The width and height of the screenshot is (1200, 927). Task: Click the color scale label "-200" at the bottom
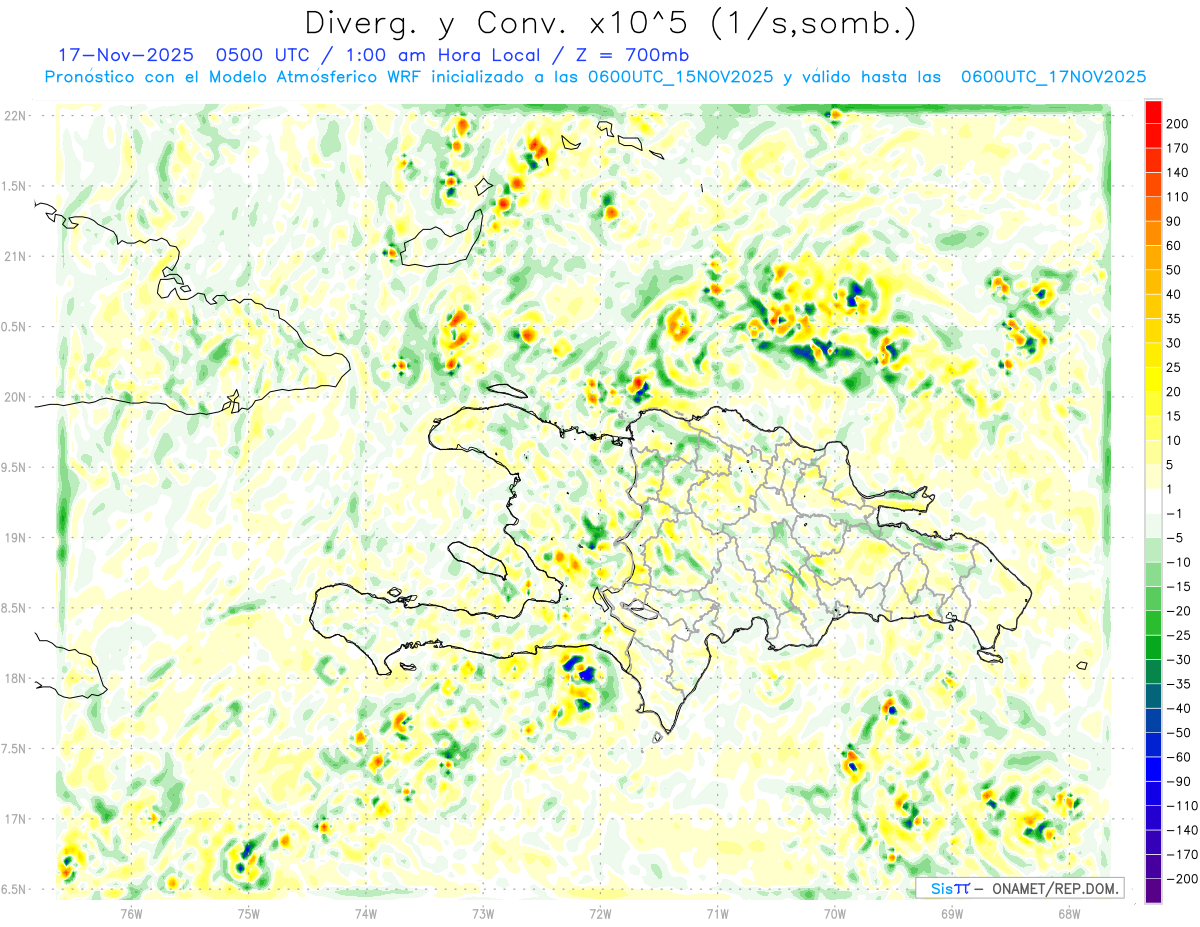click(x=1183, y=878)
